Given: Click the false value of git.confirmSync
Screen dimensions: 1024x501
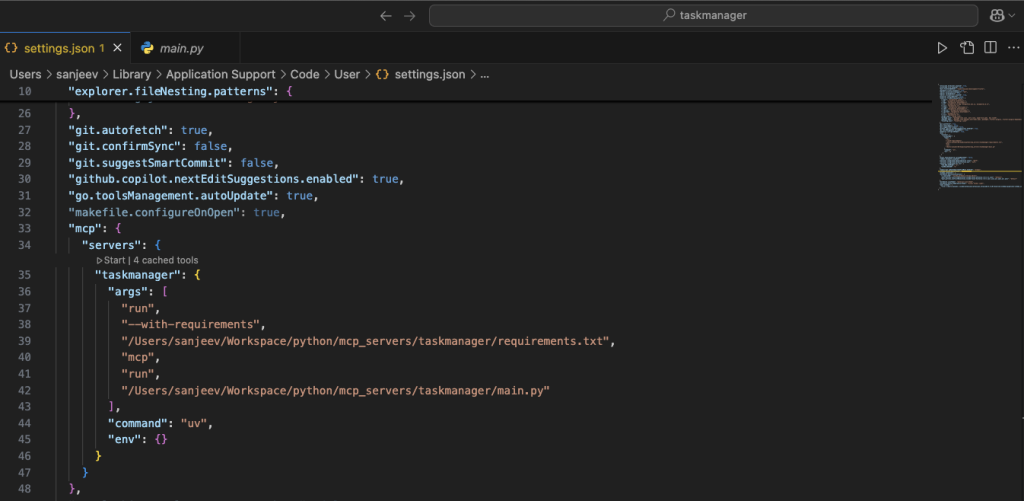Looking at the screenshot, I should 209,146.
